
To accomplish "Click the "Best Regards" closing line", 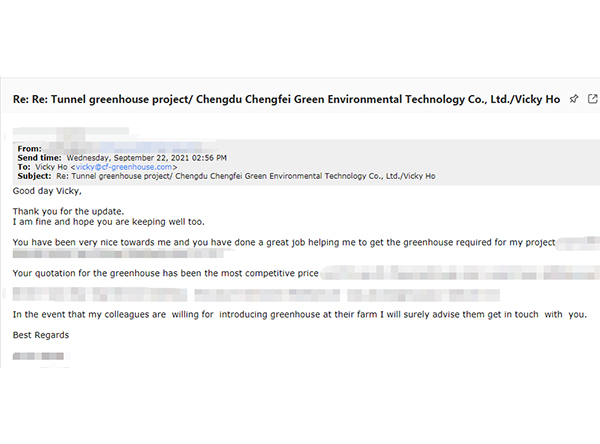I will (41, 335).
